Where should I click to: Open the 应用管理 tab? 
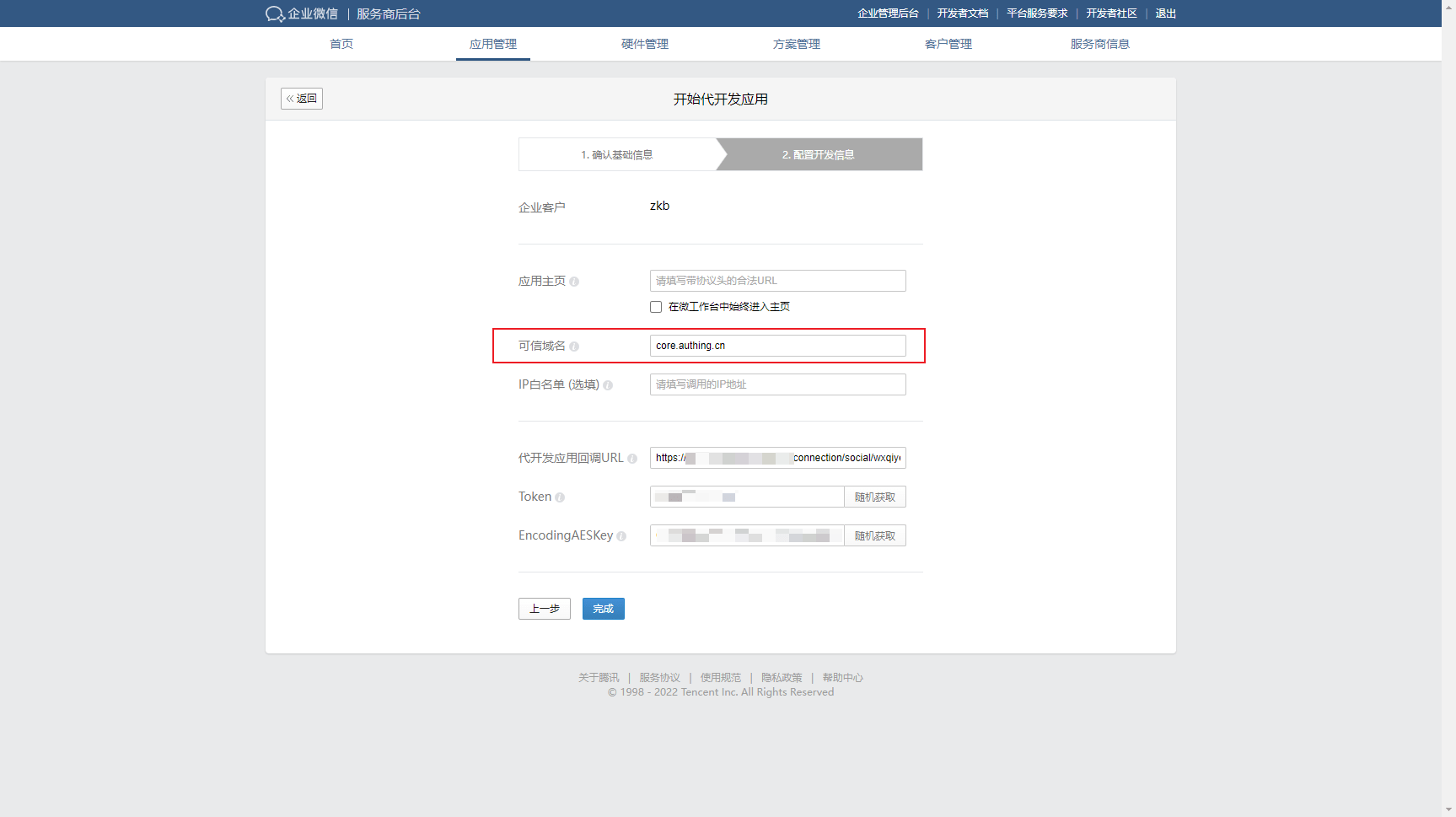tap(493, 44)
